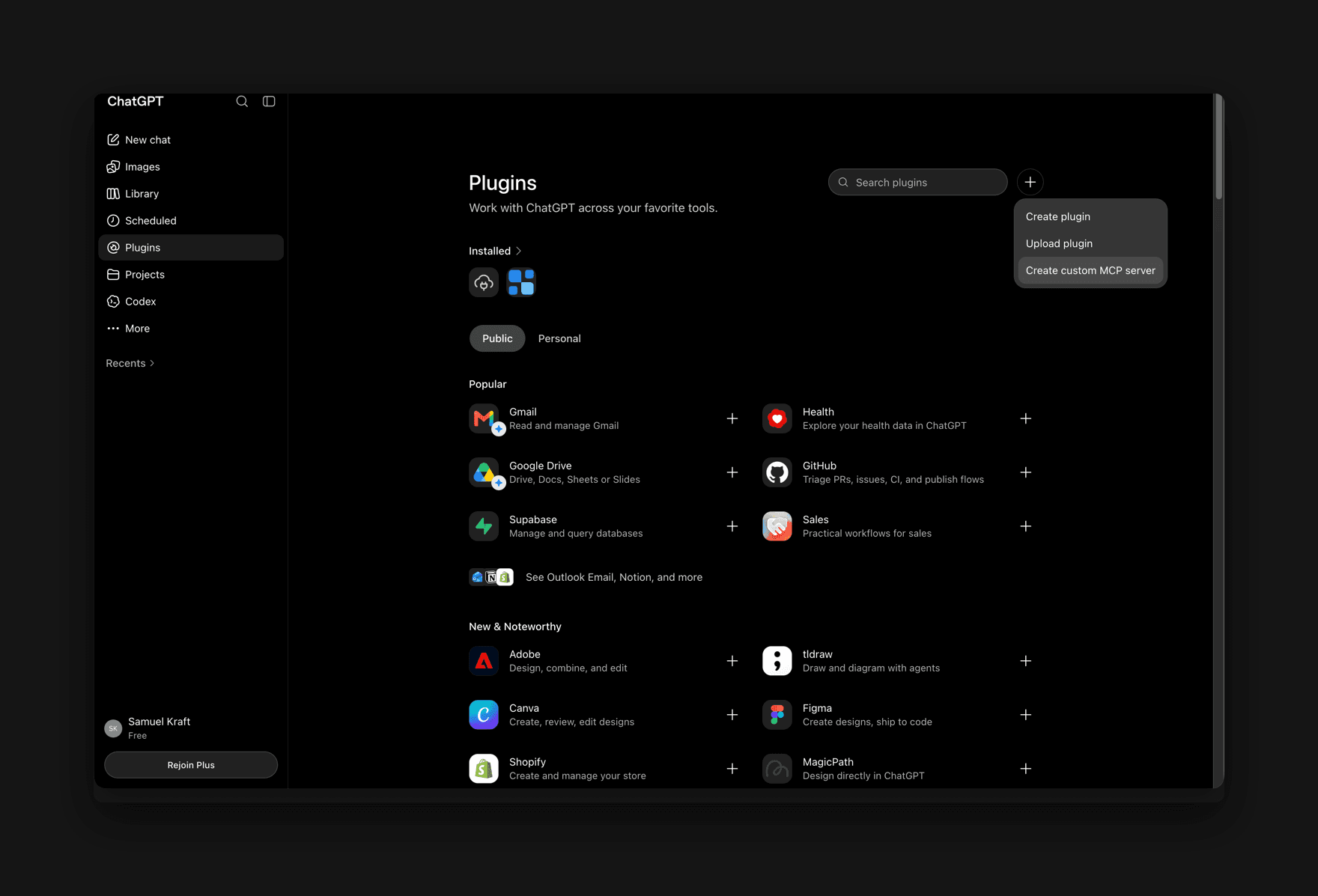Click the vertical scrollbar on the right
Image resolution: width=1318 pixels, height=896 pixels.
(x=1219, y=147)
